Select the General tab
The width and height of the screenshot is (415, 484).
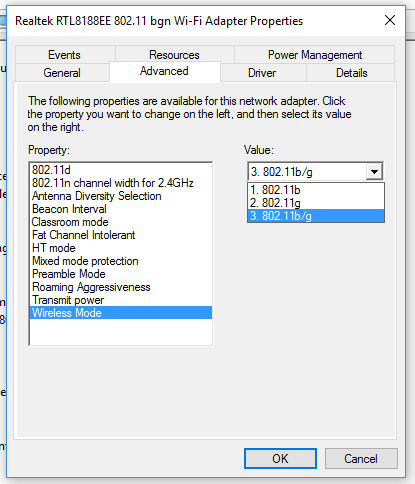point(62,73)
